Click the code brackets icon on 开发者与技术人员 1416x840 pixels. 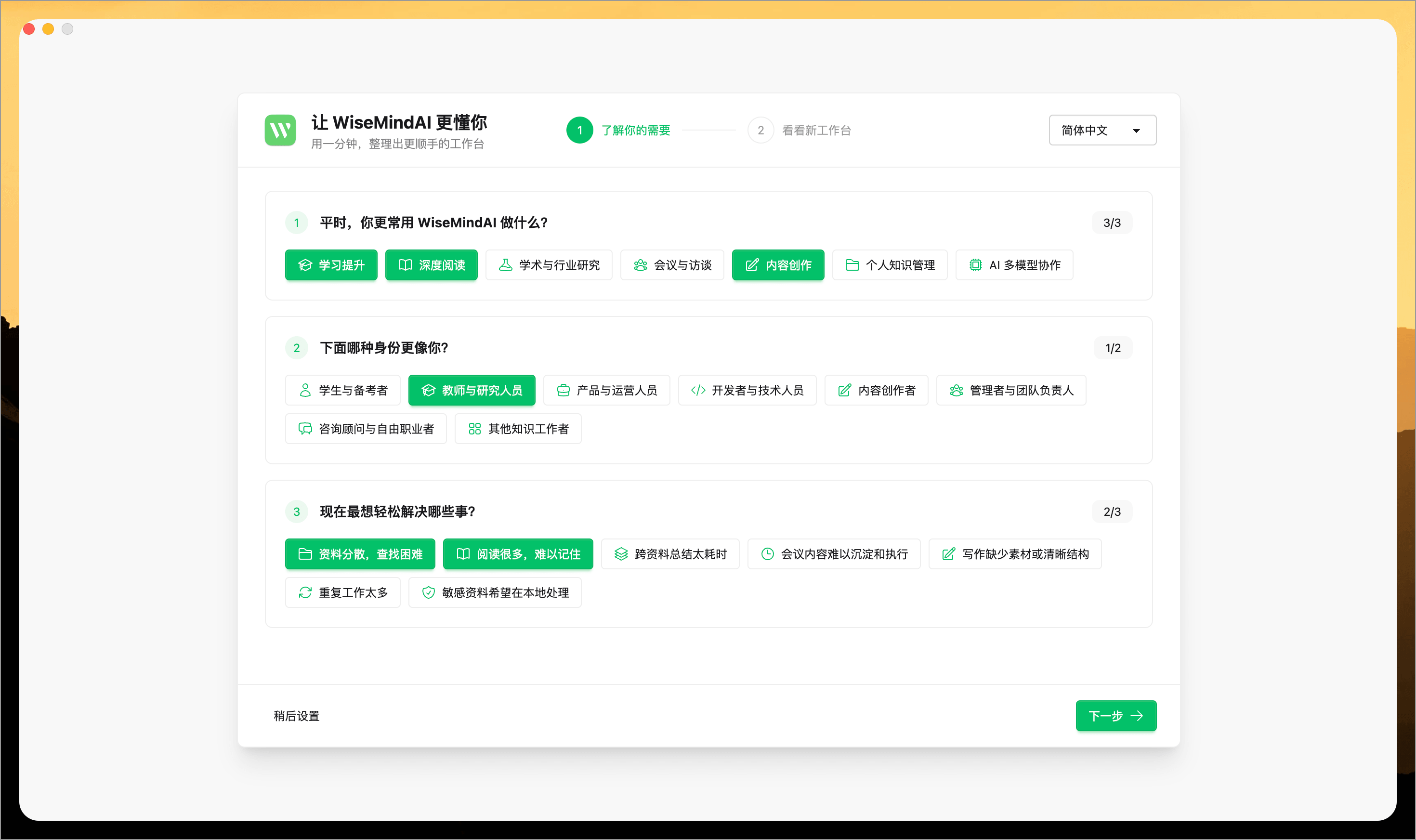pyautogui.click(x=698, y=390)
